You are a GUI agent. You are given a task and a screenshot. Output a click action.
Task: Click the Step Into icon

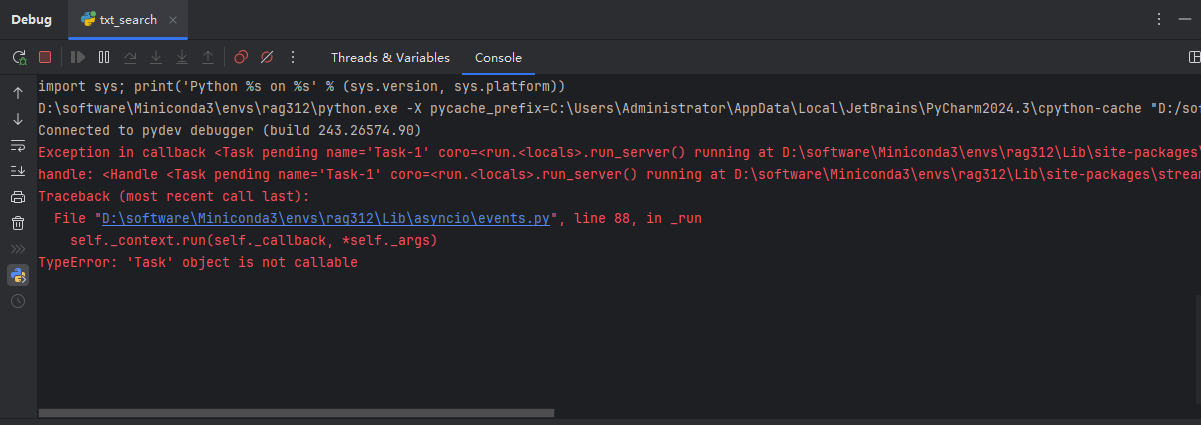pos(156,57)
